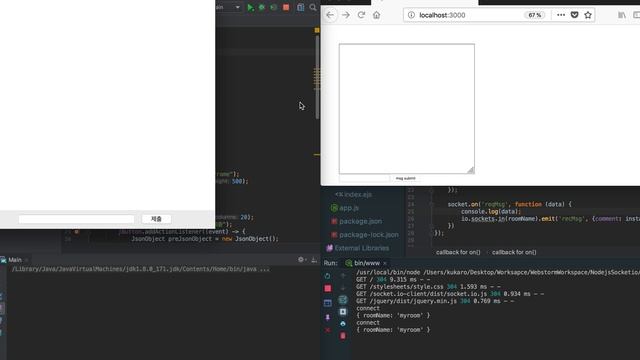This screenshot has width=640, height=360.
Task: Click the java command line in IntelliJ console
Action: (x=140, y=269)
